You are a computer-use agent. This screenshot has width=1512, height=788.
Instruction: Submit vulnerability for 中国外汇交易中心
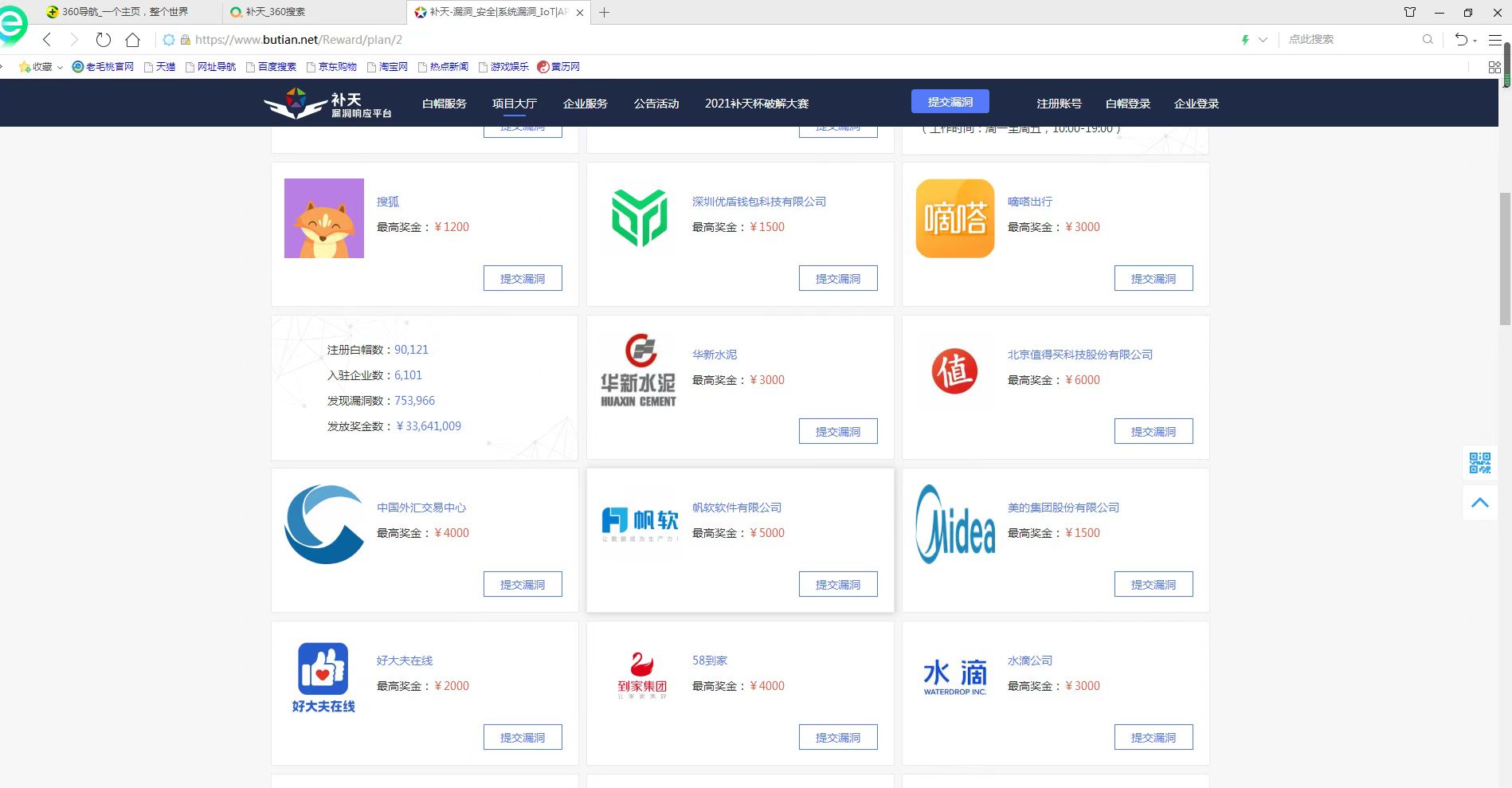point(523,585)
